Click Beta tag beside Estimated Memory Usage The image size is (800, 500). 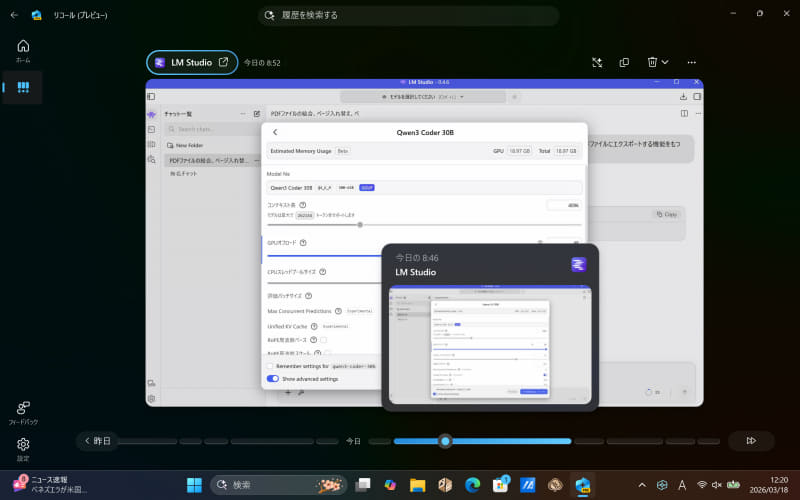[x=342, y=151]
